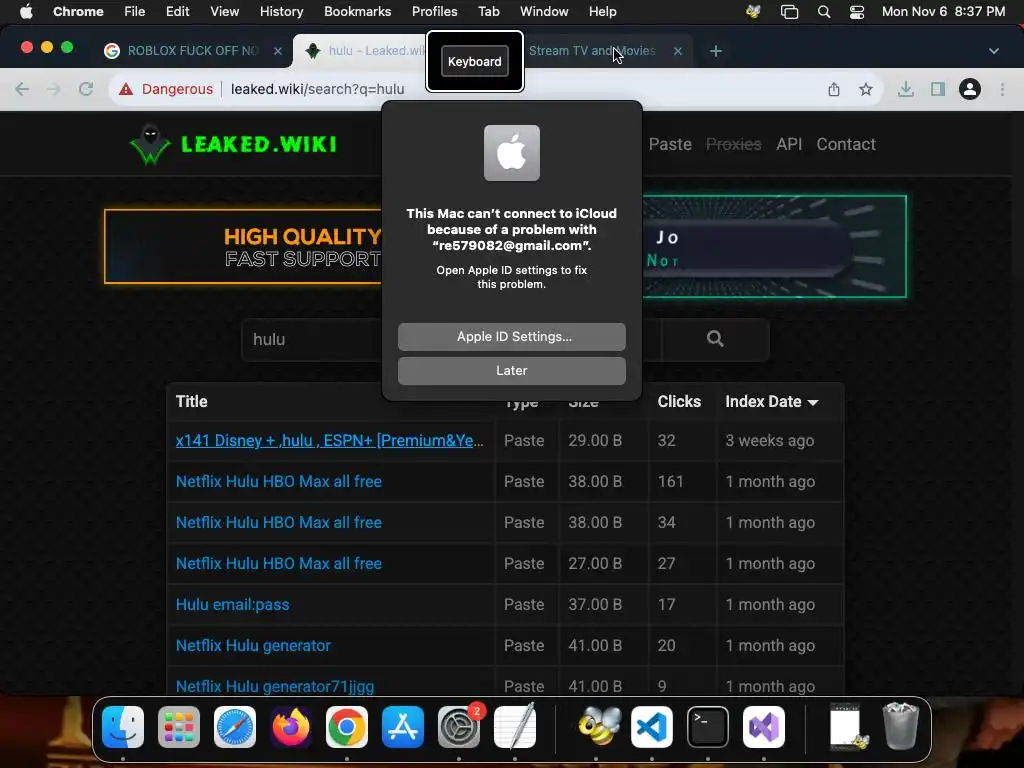Click the Keyboard overlay button
Image resolution: width=1024 pixels, height=768 pixels.
tap(475, 61)
